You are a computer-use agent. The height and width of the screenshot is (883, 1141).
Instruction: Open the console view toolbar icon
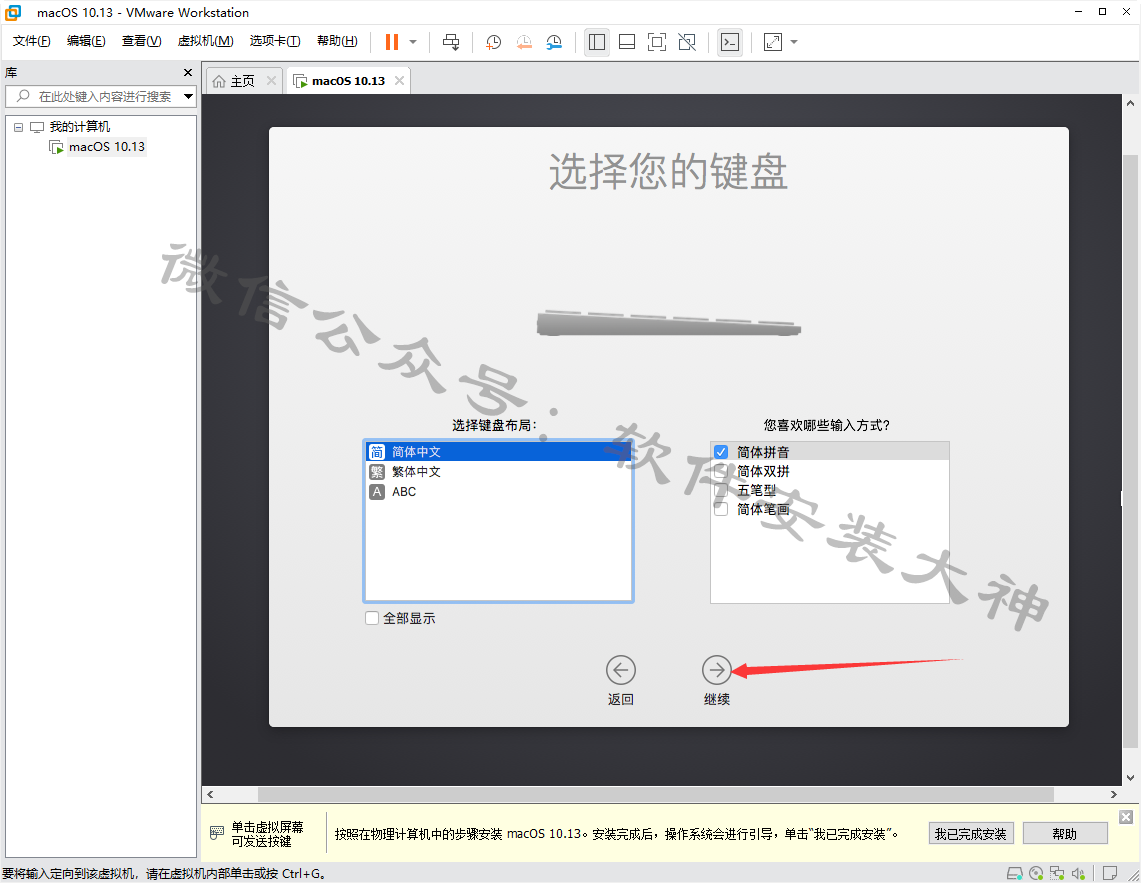[730, 42]
